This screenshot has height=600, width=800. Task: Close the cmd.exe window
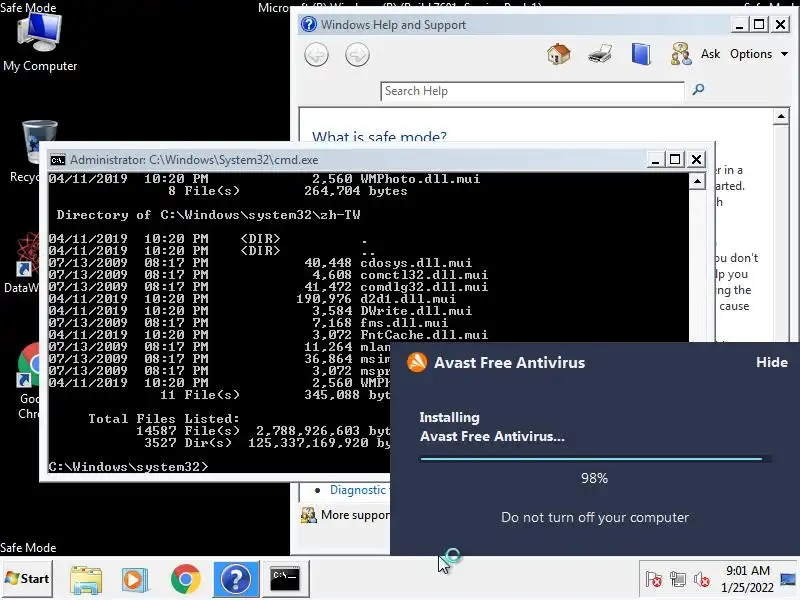[x=696, y=160]
